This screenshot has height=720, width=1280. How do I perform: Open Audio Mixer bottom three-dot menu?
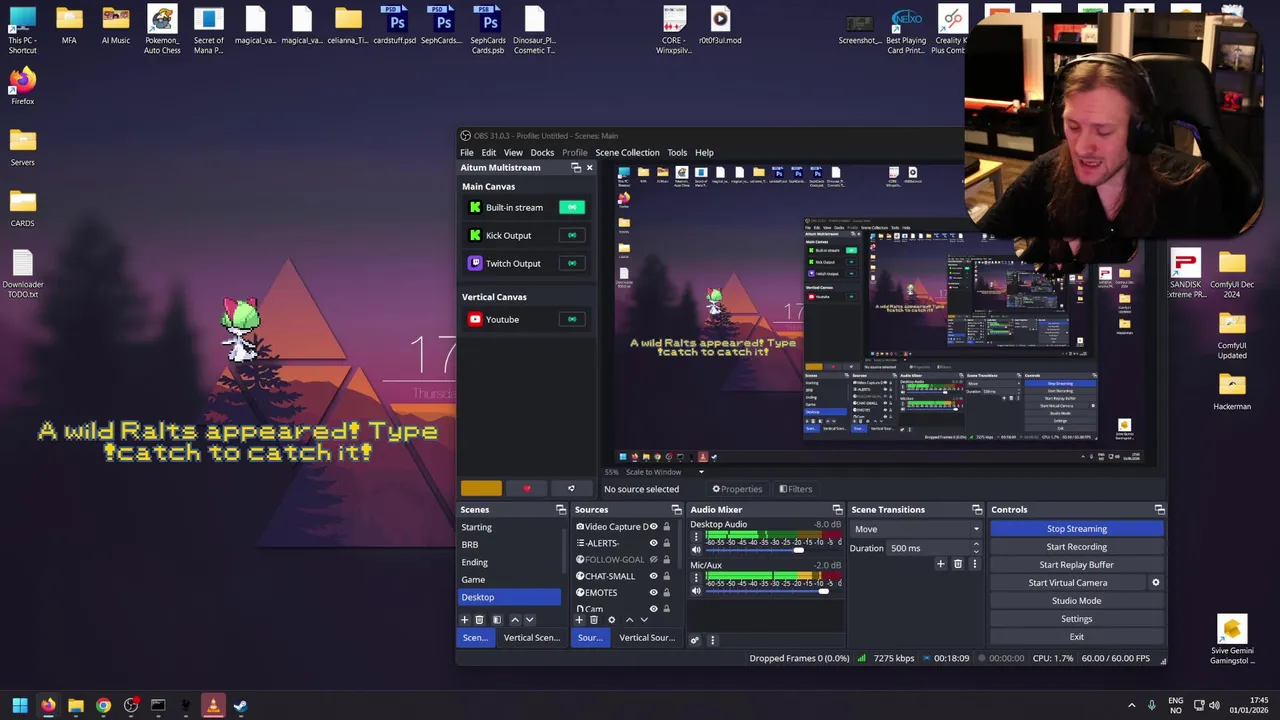[x=712, y=640]
